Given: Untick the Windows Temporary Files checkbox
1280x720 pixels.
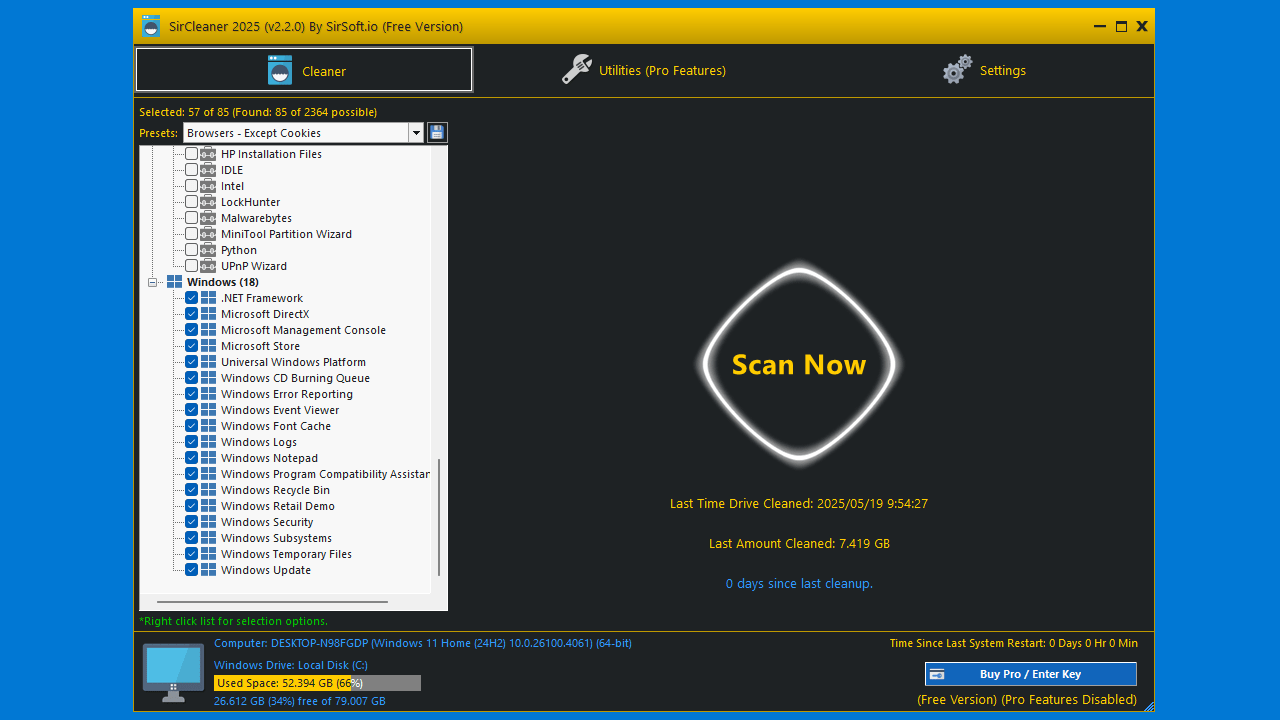Looking at the screenshot, I should (192, 554).
